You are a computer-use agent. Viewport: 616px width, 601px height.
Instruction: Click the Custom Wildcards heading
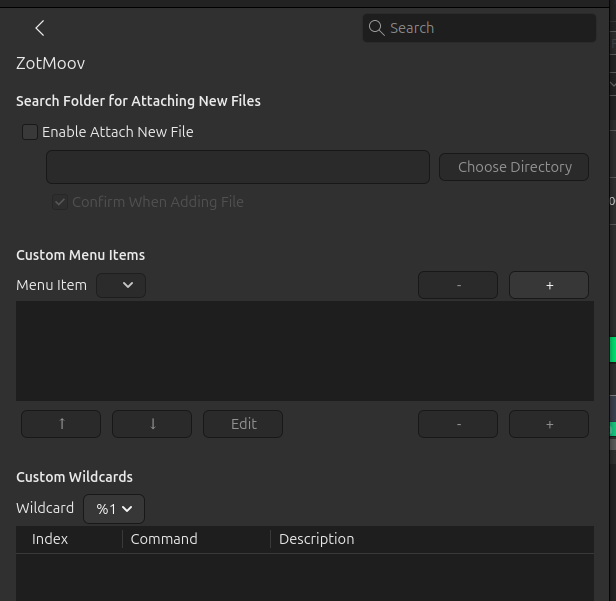point(74,477)
